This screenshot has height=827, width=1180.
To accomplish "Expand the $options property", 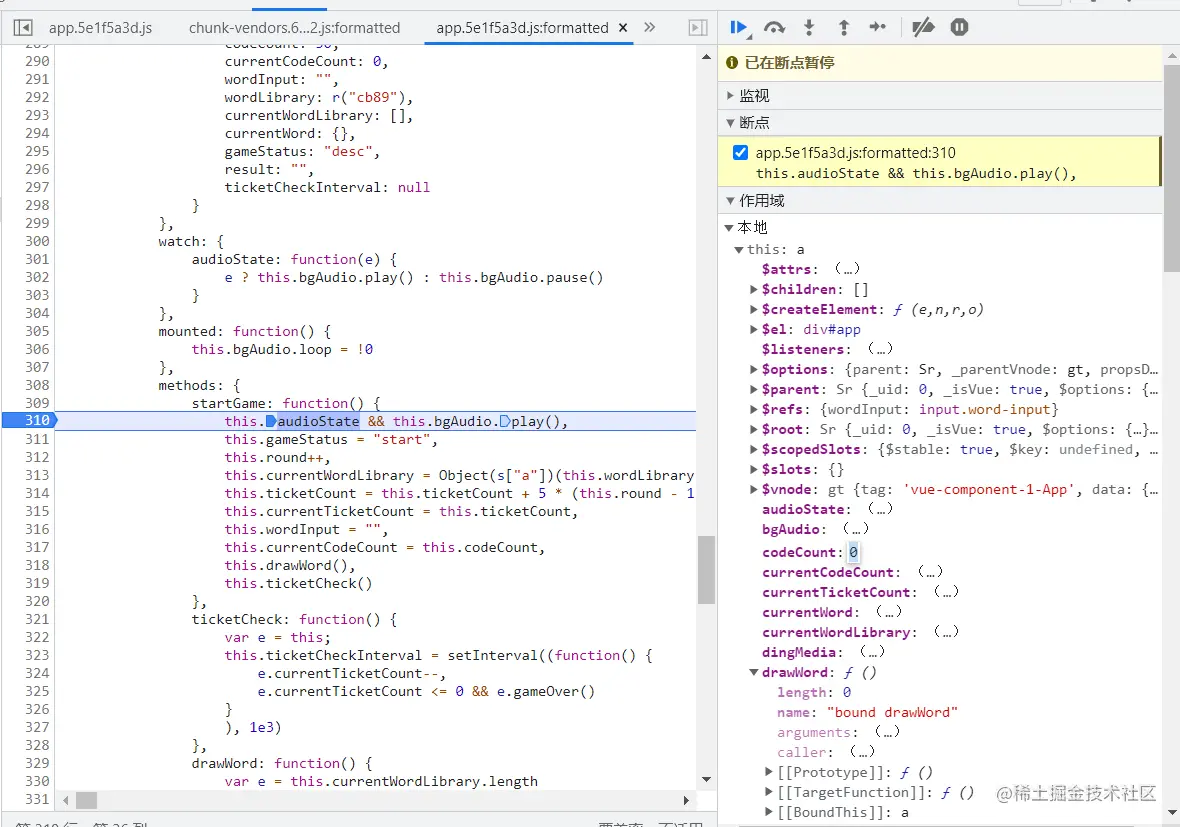I will 754,369.
